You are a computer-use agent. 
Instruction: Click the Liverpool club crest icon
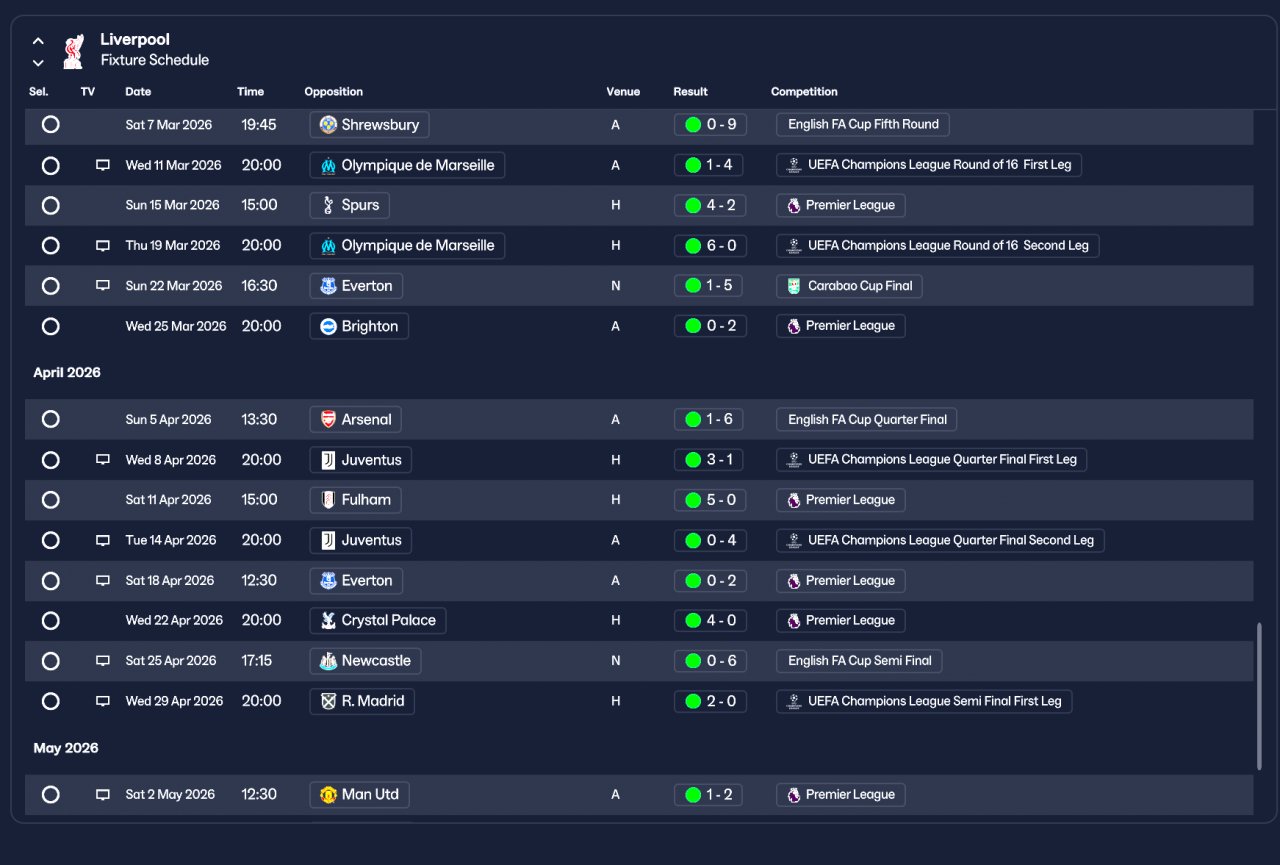(73, 51)
